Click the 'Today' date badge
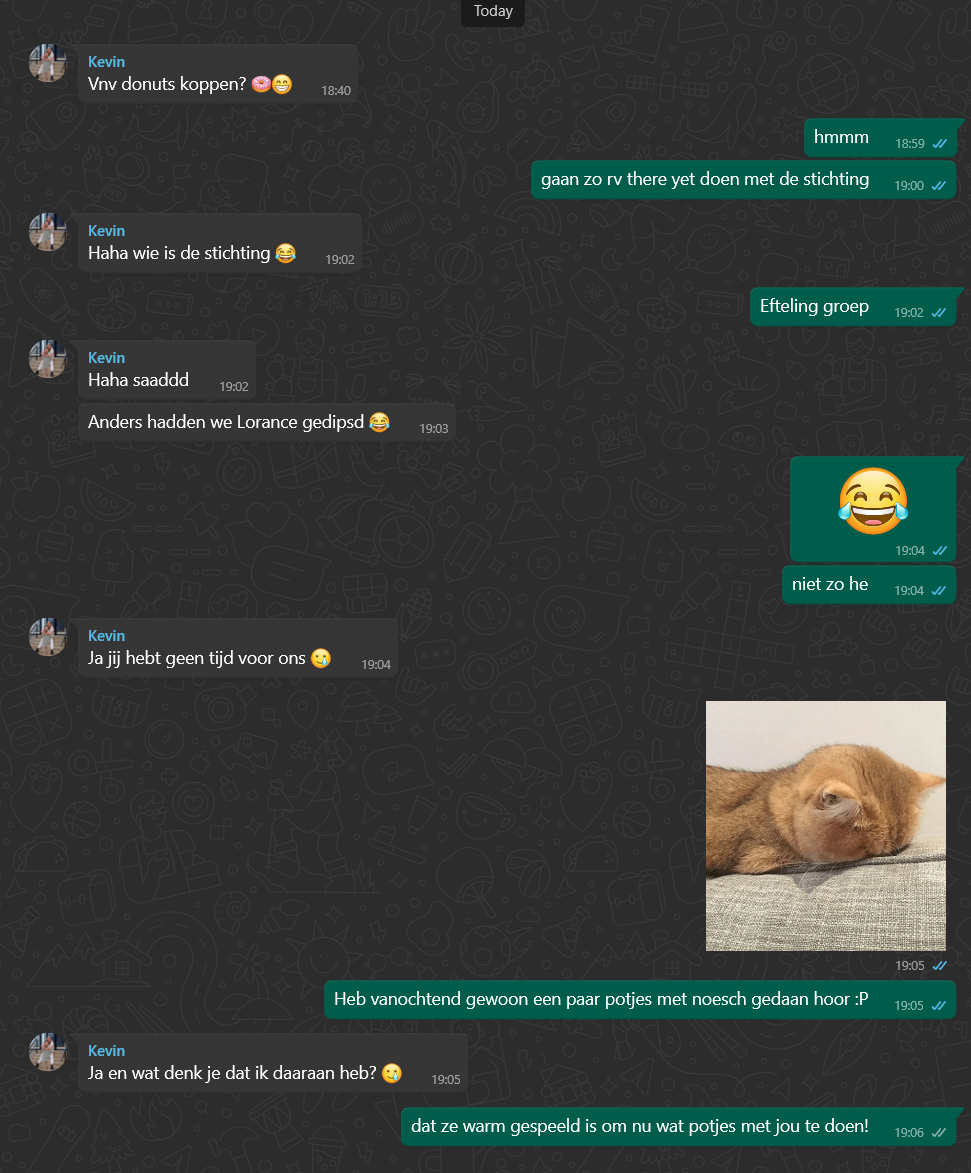 [493, 11]
